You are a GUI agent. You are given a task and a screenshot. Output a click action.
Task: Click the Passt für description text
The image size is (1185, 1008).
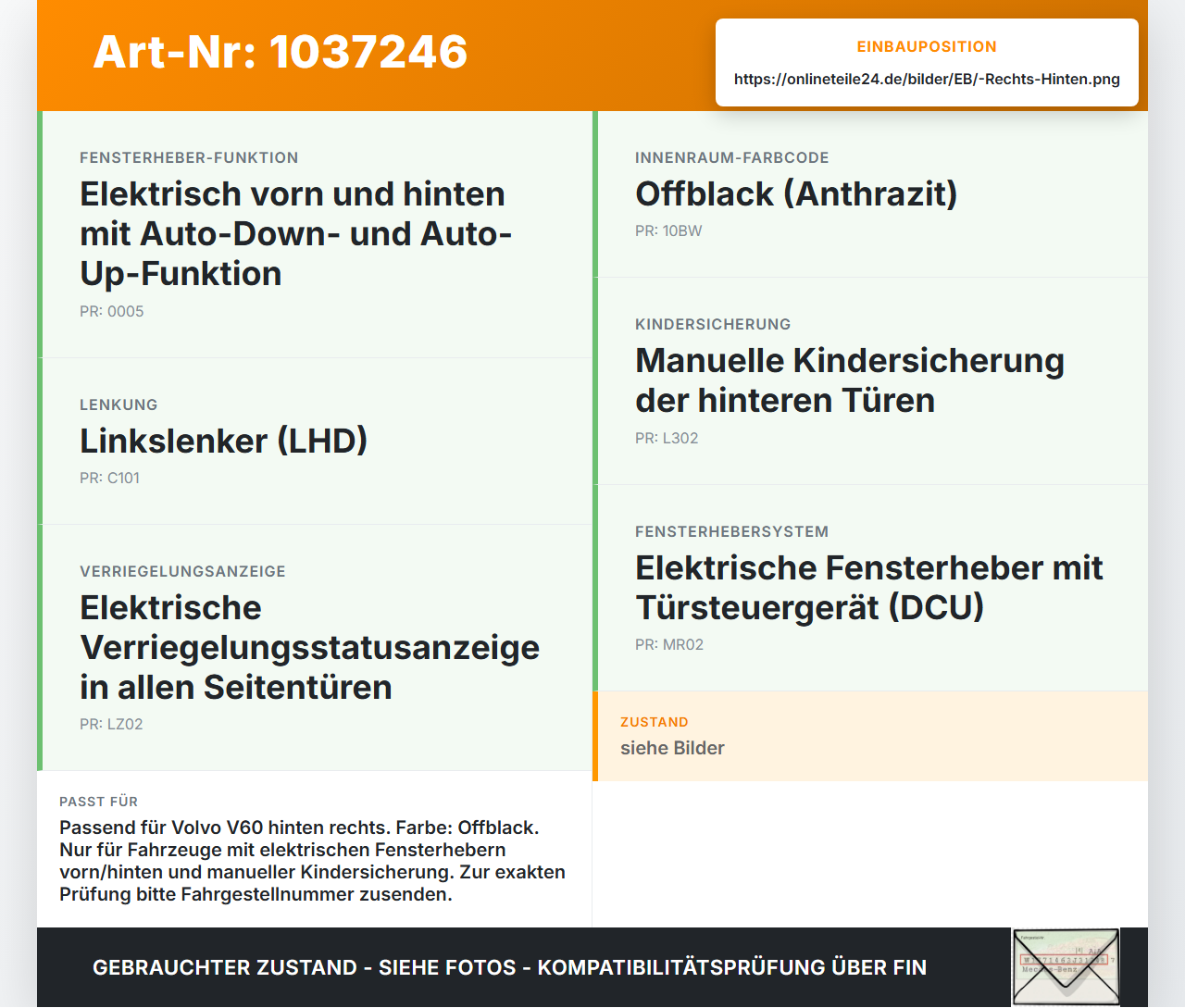[x=312, y=861]
